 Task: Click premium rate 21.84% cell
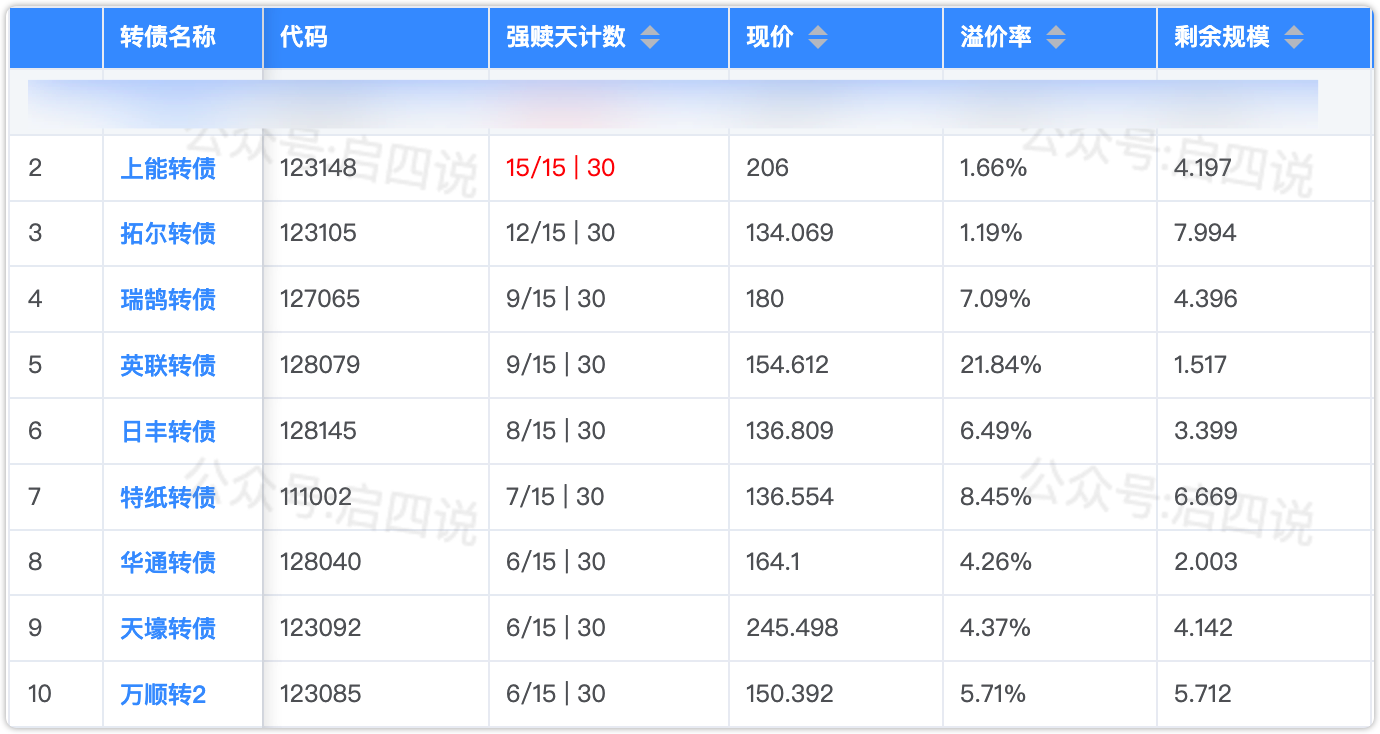coord(1001,366)
